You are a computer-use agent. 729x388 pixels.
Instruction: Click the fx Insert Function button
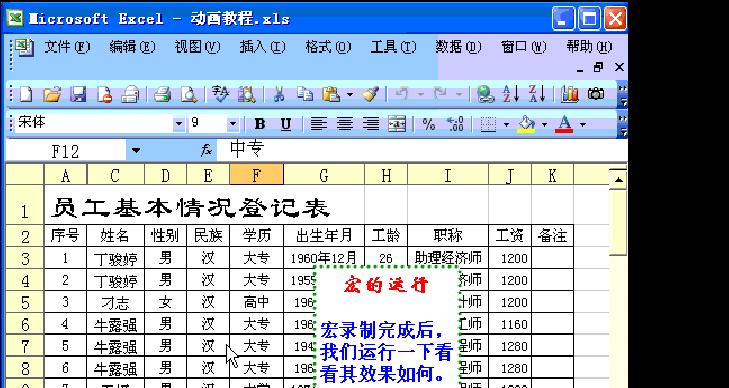(x=206, y=150)
